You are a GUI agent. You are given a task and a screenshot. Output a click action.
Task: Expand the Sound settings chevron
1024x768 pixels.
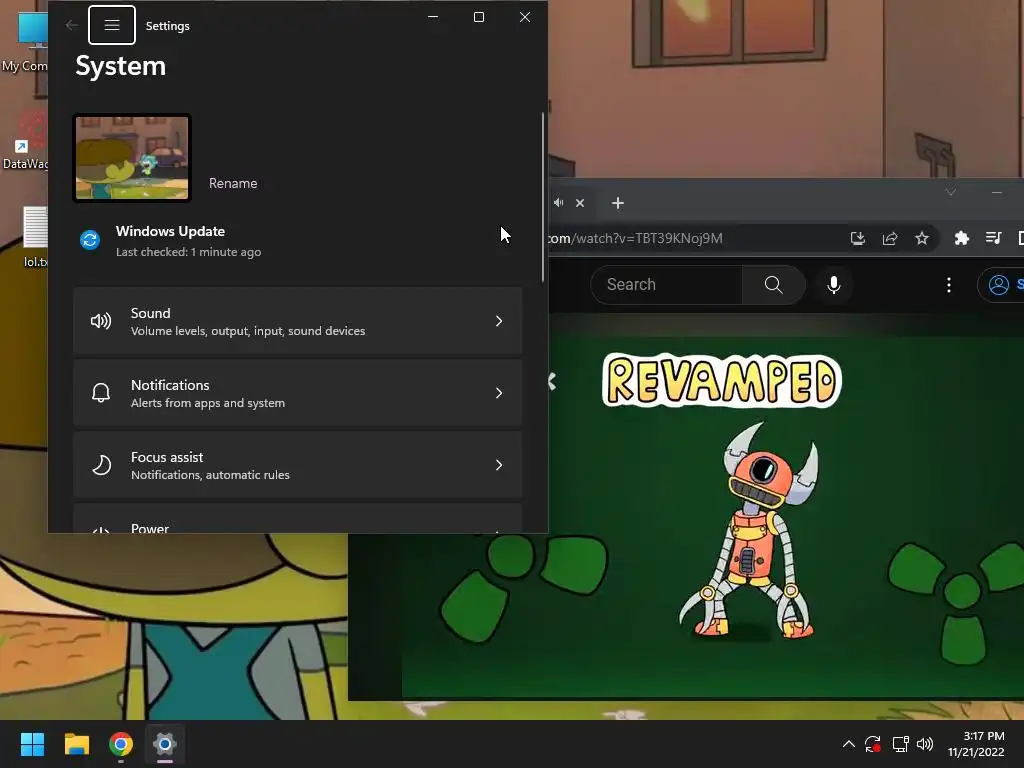coord(499,321)
